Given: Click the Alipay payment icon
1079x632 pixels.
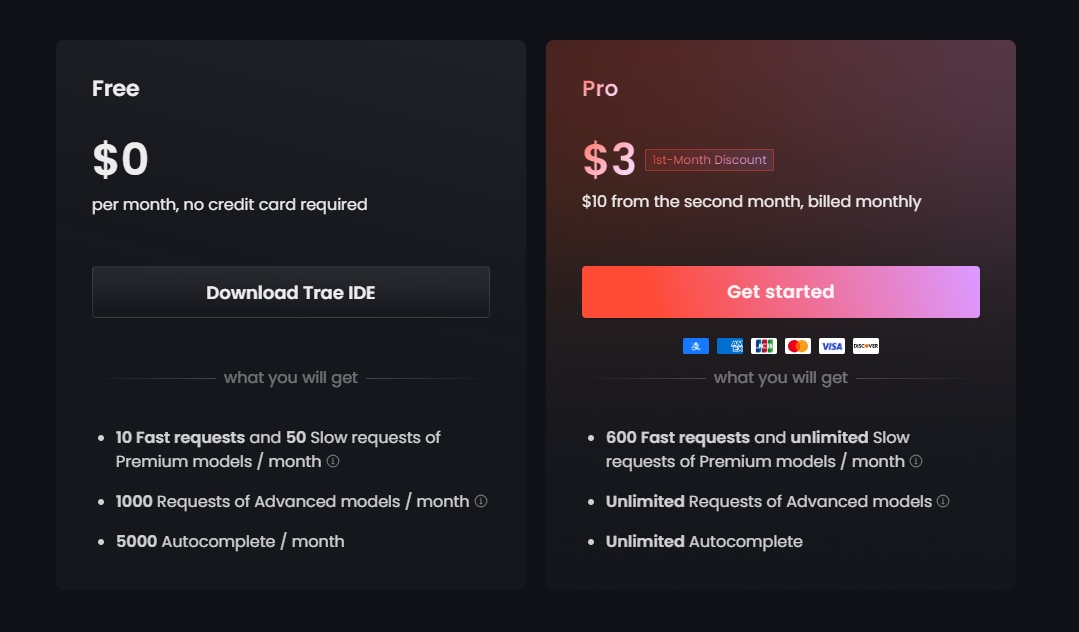Looking at the screenshot, I should (x=696, y=346).
